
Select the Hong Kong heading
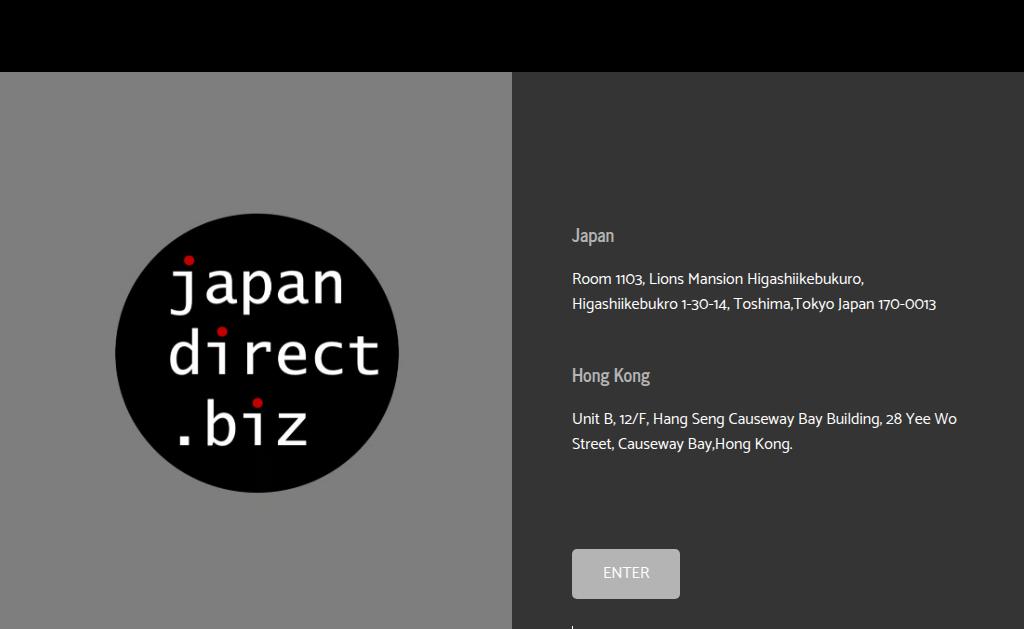[x=611, y=376]
